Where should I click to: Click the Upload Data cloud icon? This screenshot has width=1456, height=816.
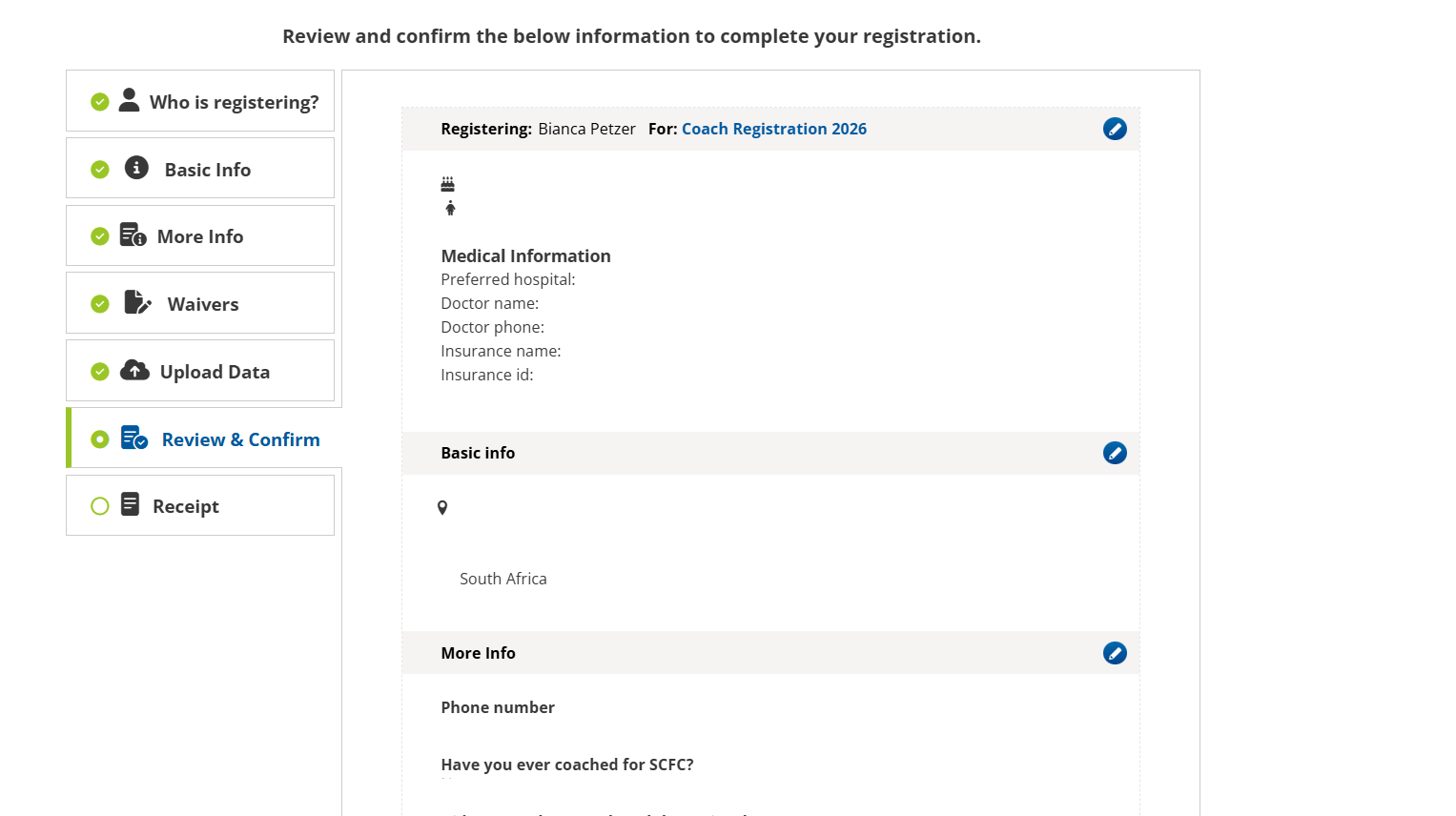134,371
